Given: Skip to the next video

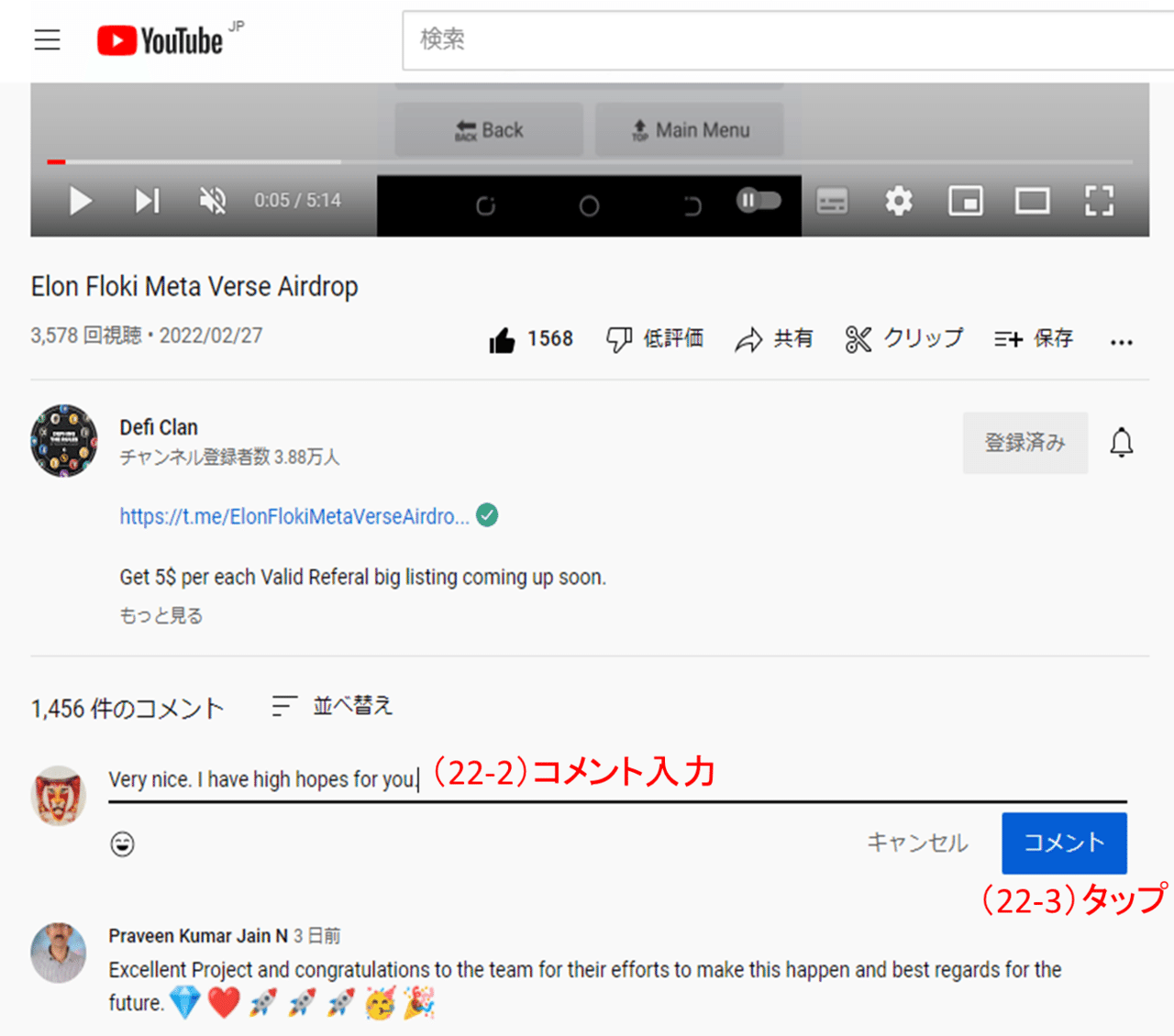Looking at the screenshot, I should click(x=148, y=201).
